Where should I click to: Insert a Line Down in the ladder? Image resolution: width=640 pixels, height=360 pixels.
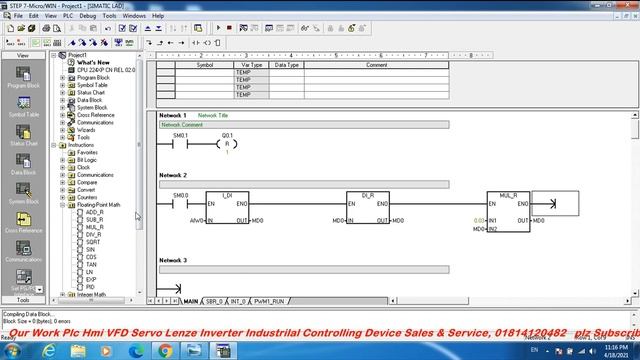tap(149, 42)
